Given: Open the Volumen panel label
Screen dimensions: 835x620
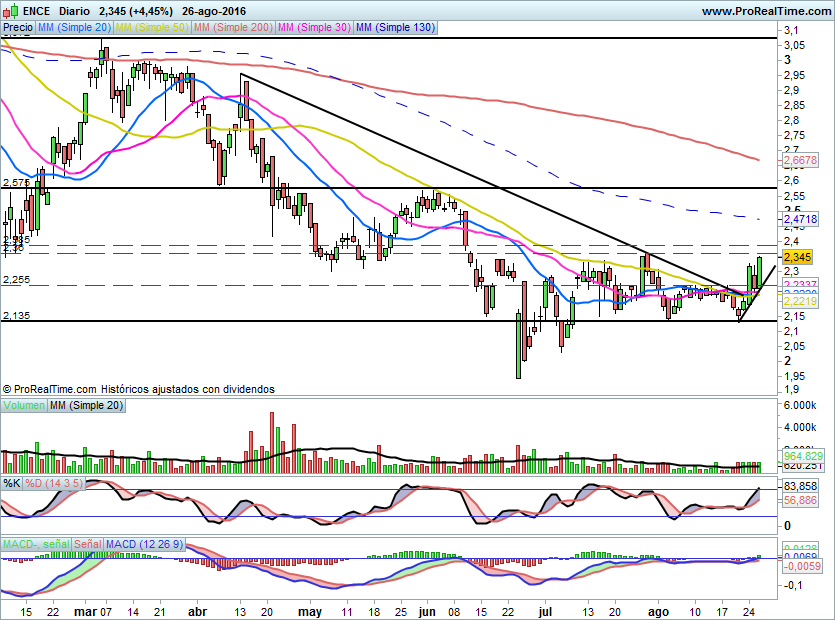Looking at the screenshot, I should point(24,405).
